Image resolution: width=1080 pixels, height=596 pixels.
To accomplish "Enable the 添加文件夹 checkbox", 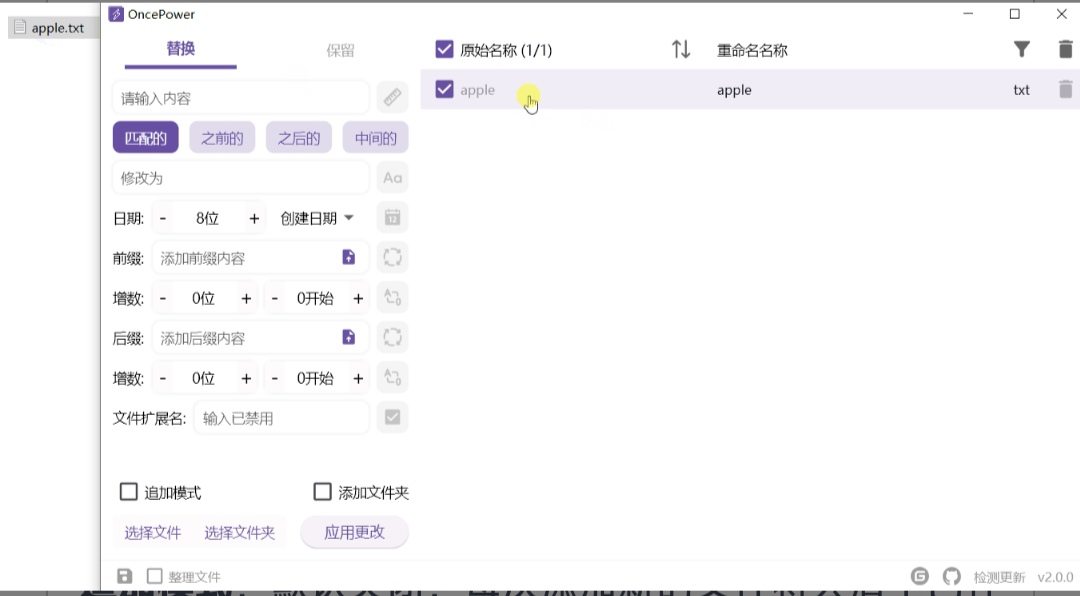I will (x=322, y=492).
